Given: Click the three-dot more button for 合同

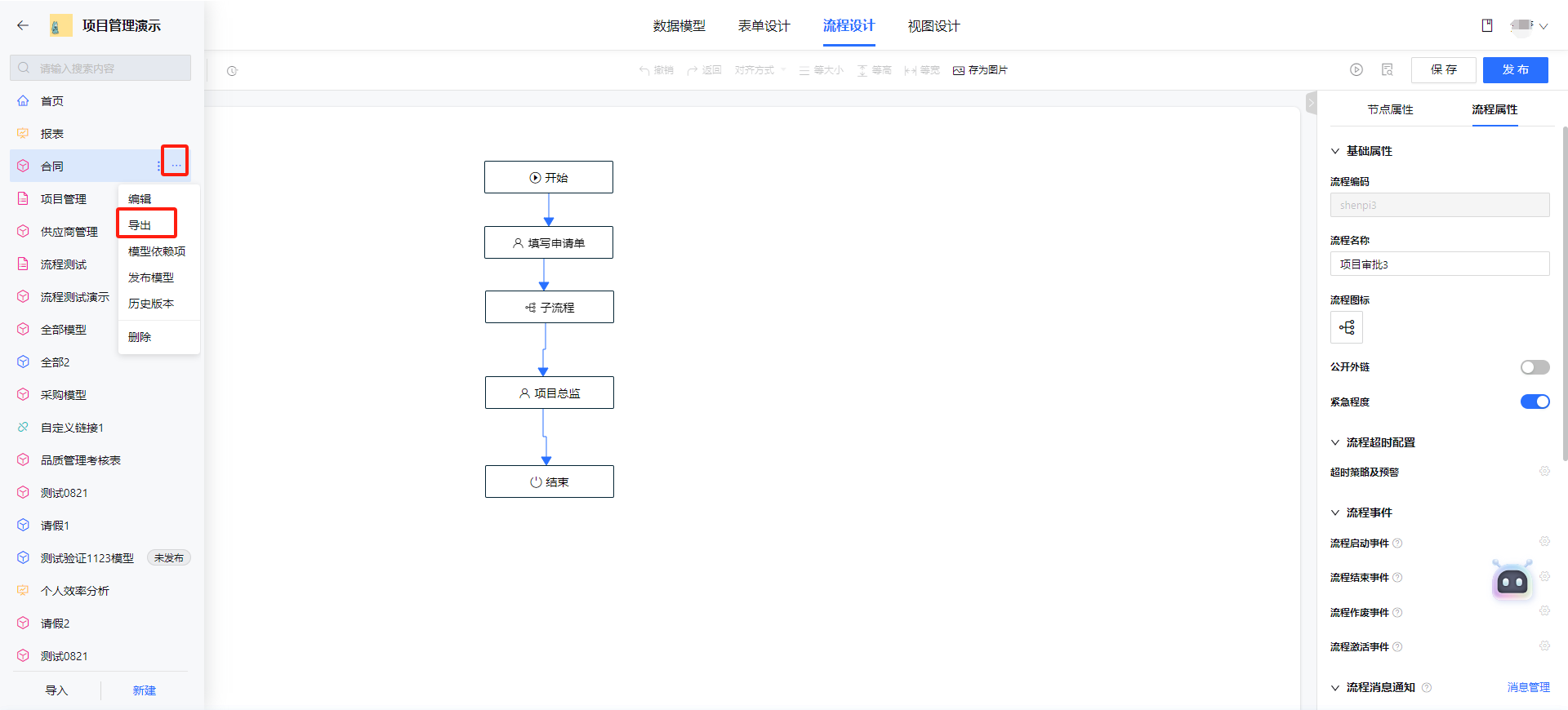Looking at the screenshot, I should point(176,166).
